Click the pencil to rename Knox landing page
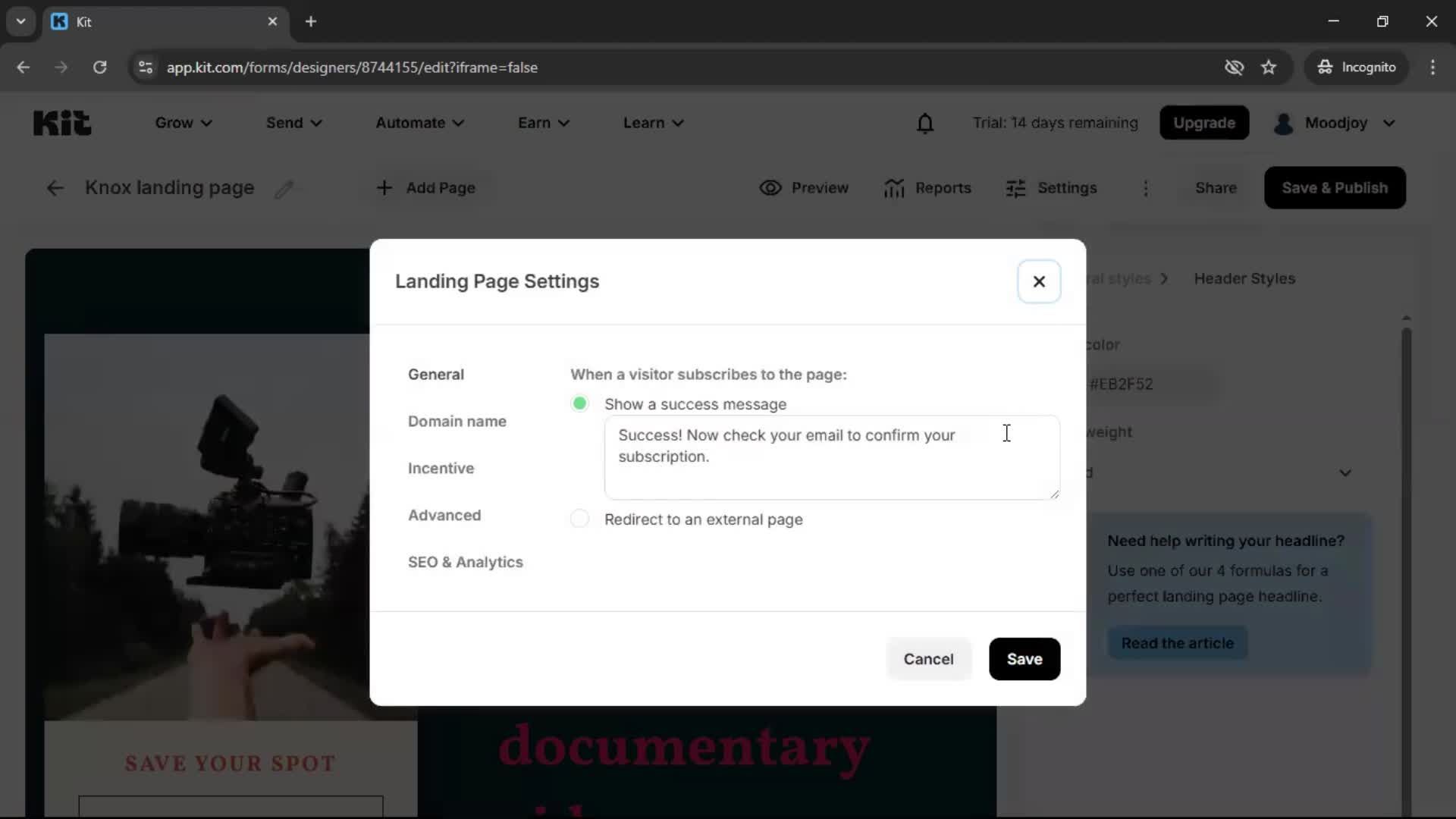 [285, 189]
